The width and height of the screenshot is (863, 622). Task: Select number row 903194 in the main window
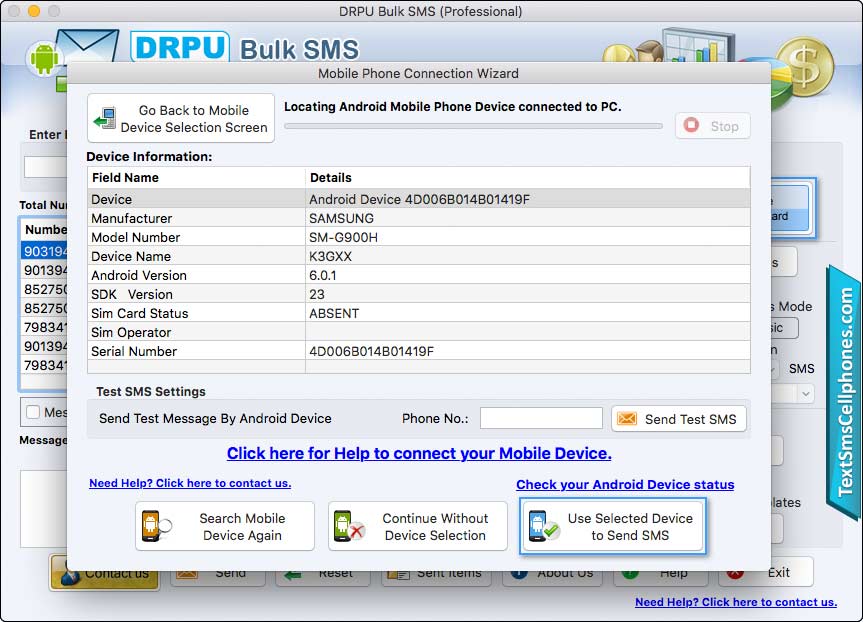[x=44, y=251]
